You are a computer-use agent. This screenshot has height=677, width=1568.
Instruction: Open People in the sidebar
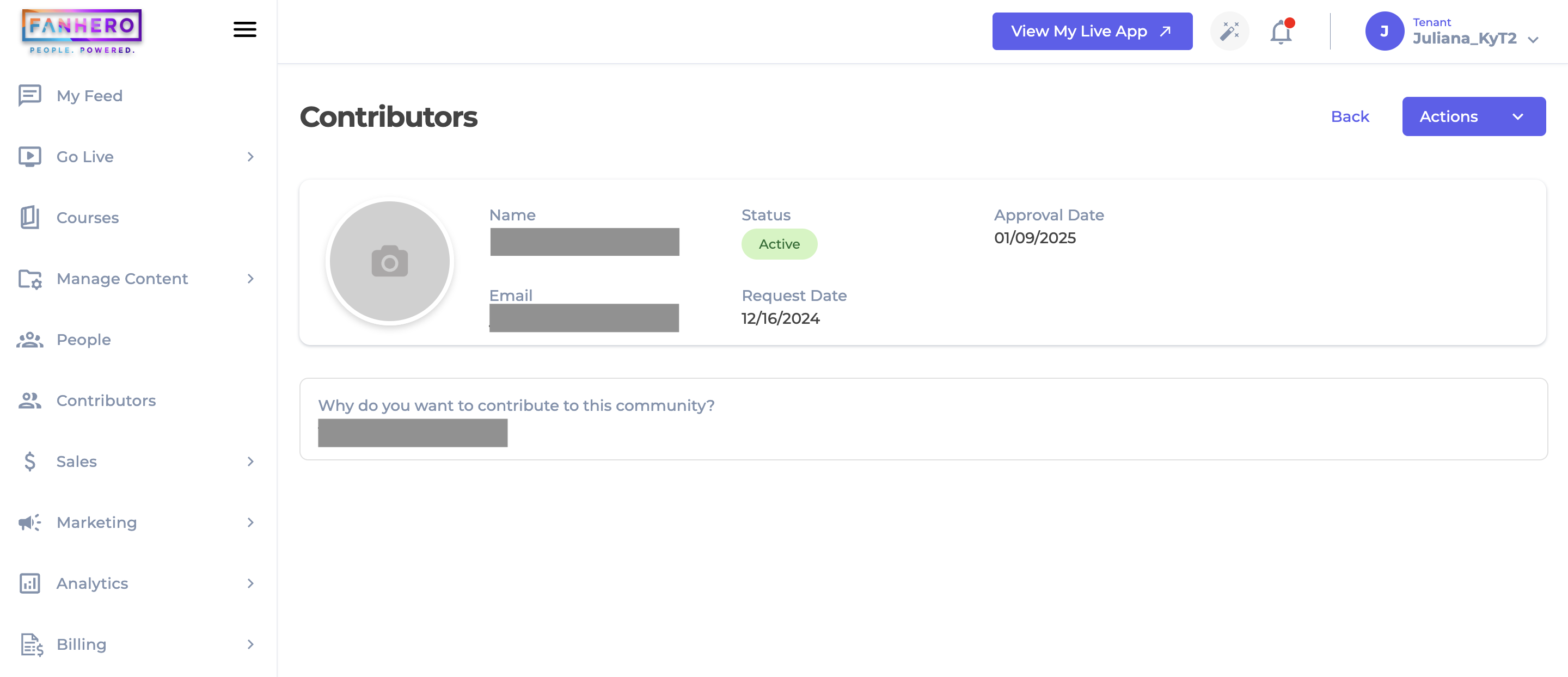[83, 340]
